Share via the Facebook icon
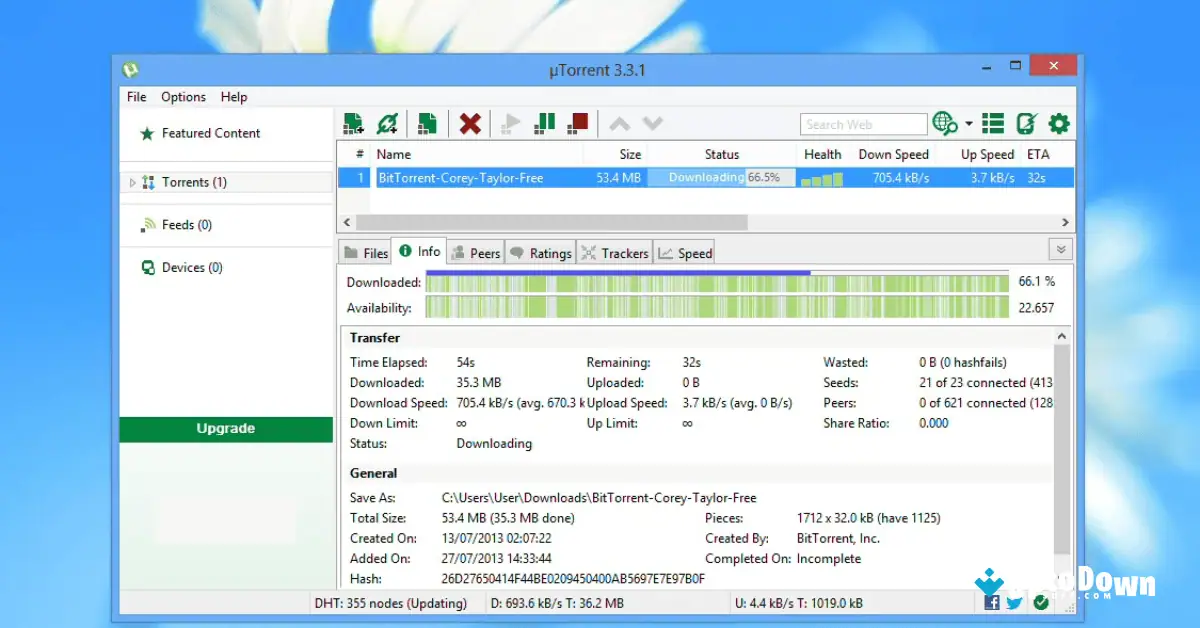Viewport: 1200px width, 628px height. point(991,603)
